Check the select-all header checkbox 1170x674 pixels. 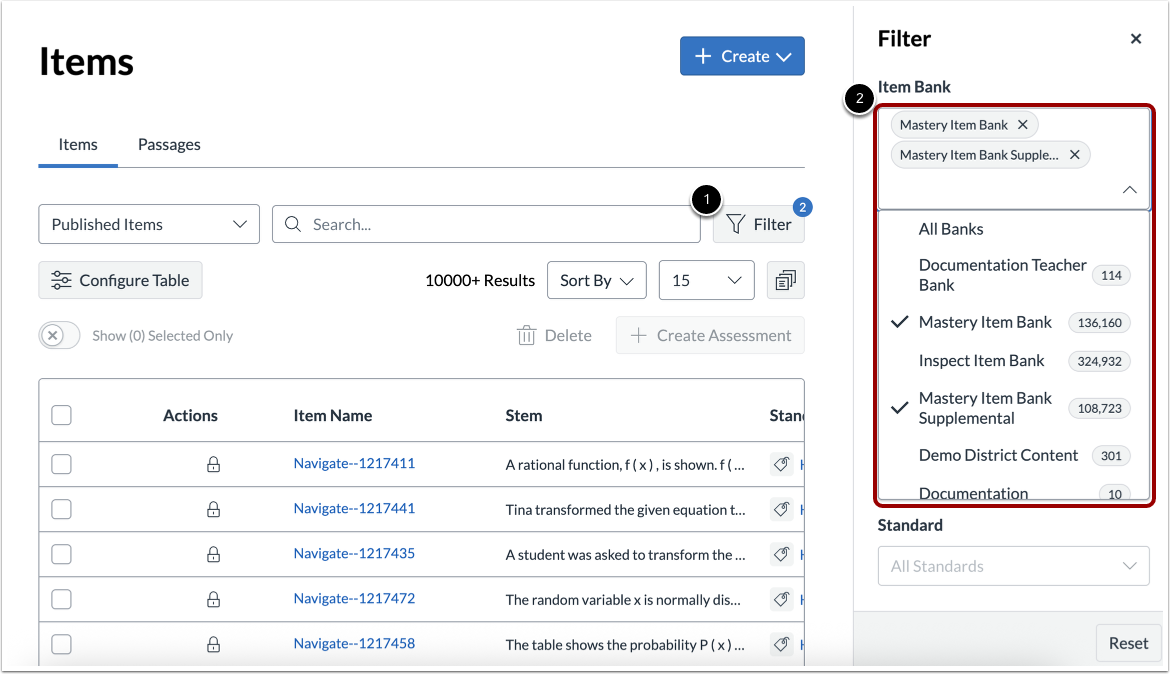click(x=61, y=415)
